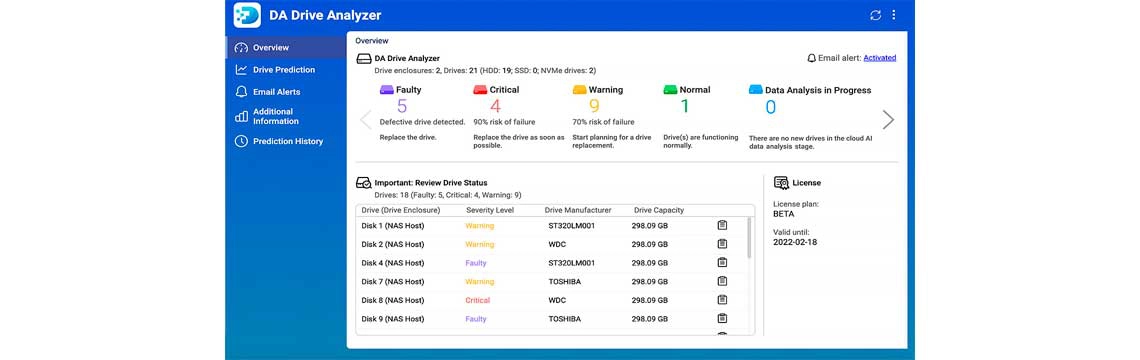Image resolution: width=1140 pixels, height=360 pixels.
Task: Click the refresh icon in the title bar
Action: tap(875, 15)
